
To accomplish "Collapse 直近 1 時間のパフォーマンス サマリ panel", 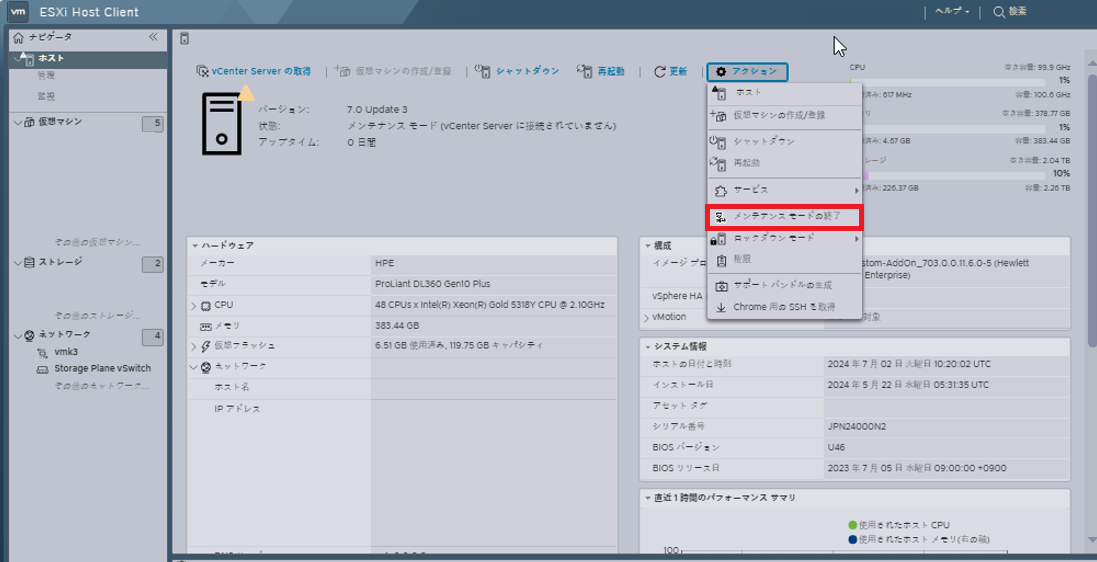I will (648, 498).
